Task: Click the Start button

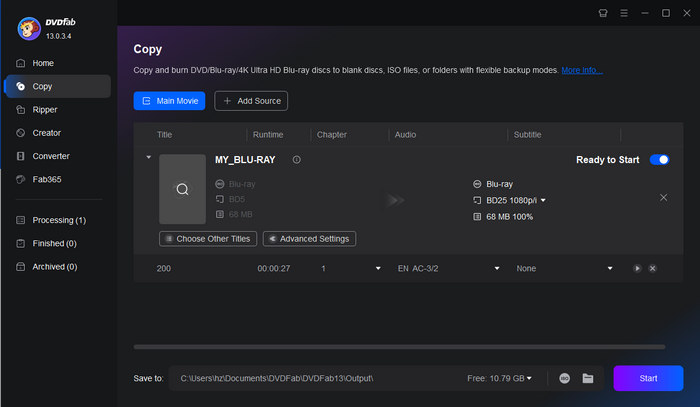Action: (x=648, y=378)
